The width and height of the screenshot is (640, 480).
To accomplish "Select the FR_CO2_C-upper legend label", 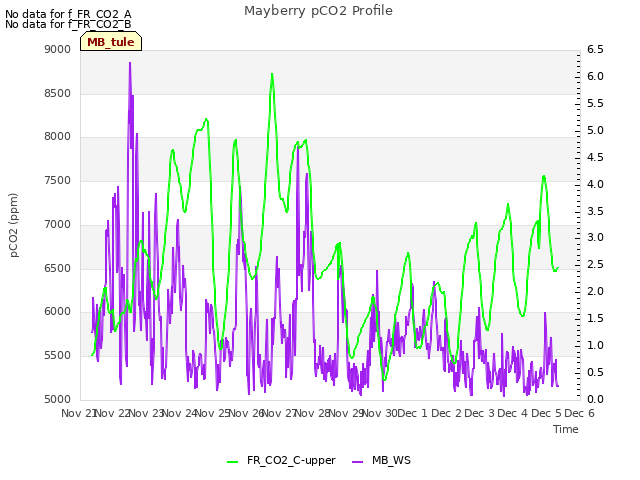I will click(x=291, y=460).
